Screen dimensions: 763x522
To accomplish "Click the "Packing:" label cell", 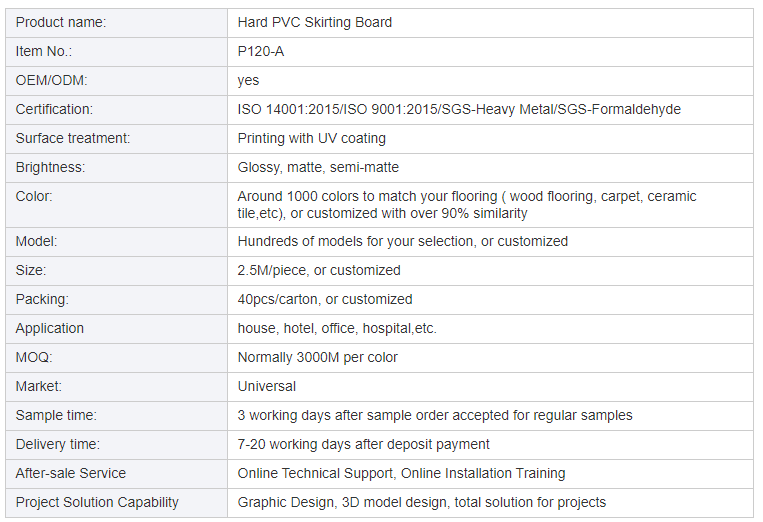I will pos(42,299).
